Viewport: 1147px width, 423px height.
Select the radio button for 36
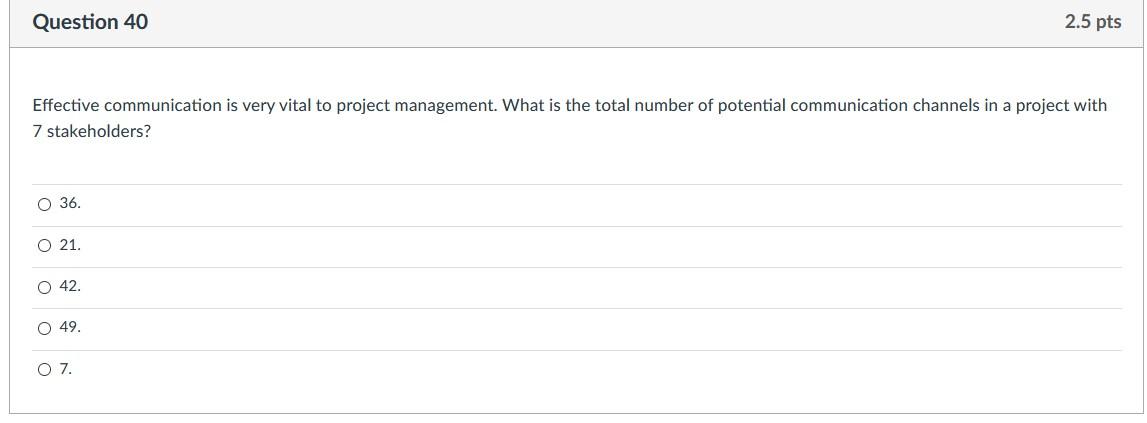[x=44, y=205]
